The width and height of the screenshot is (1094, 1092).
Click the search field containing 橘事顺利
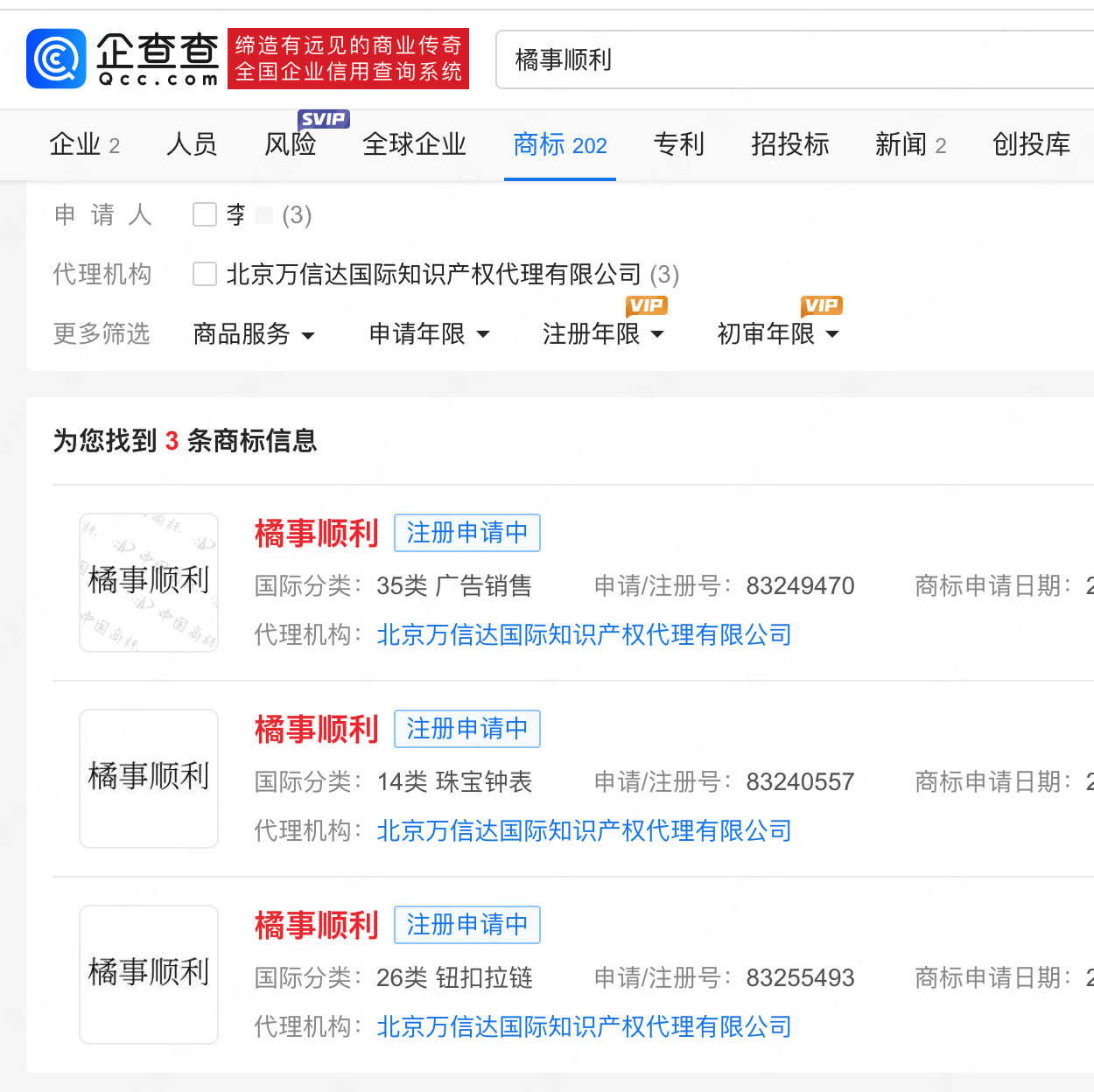tap(795, 59)
